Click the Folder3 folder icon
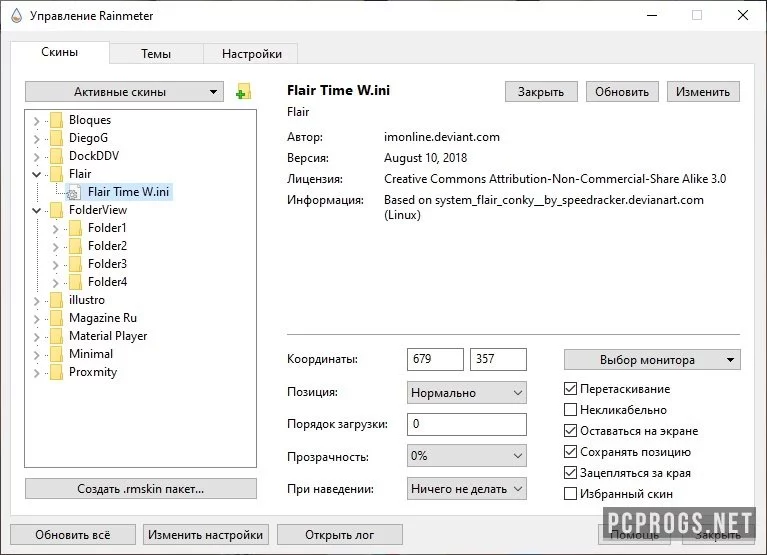This screenshot has width=767, height=555. click(x=75, y=265)
